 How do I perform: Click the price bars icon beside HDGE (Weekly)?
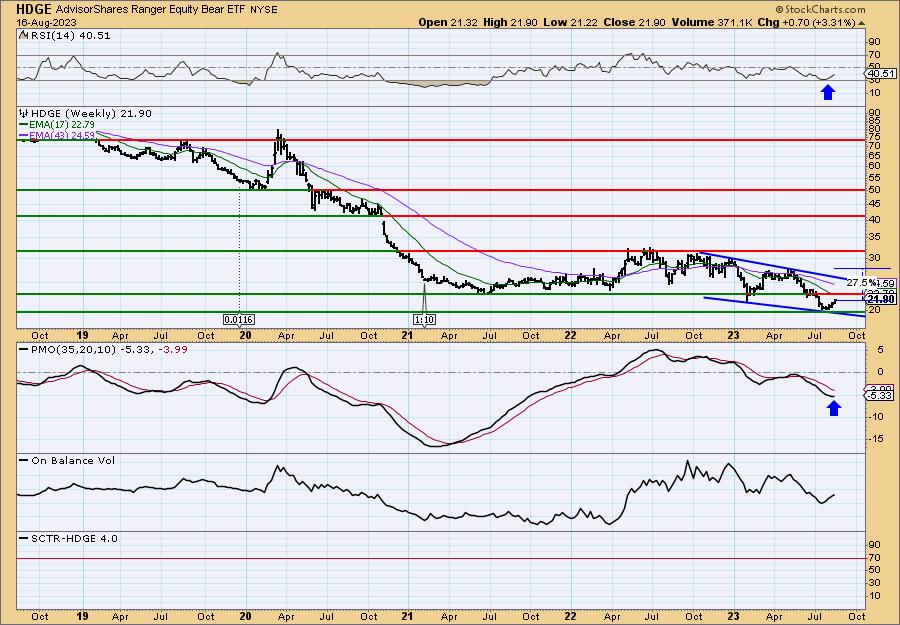click(x=24, y=114)
